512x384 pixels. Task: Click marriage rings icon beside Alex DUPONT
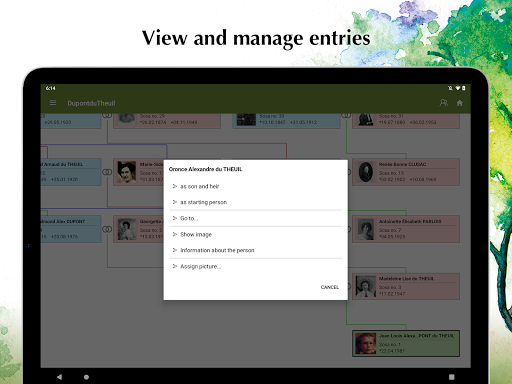tap(107, 229)
